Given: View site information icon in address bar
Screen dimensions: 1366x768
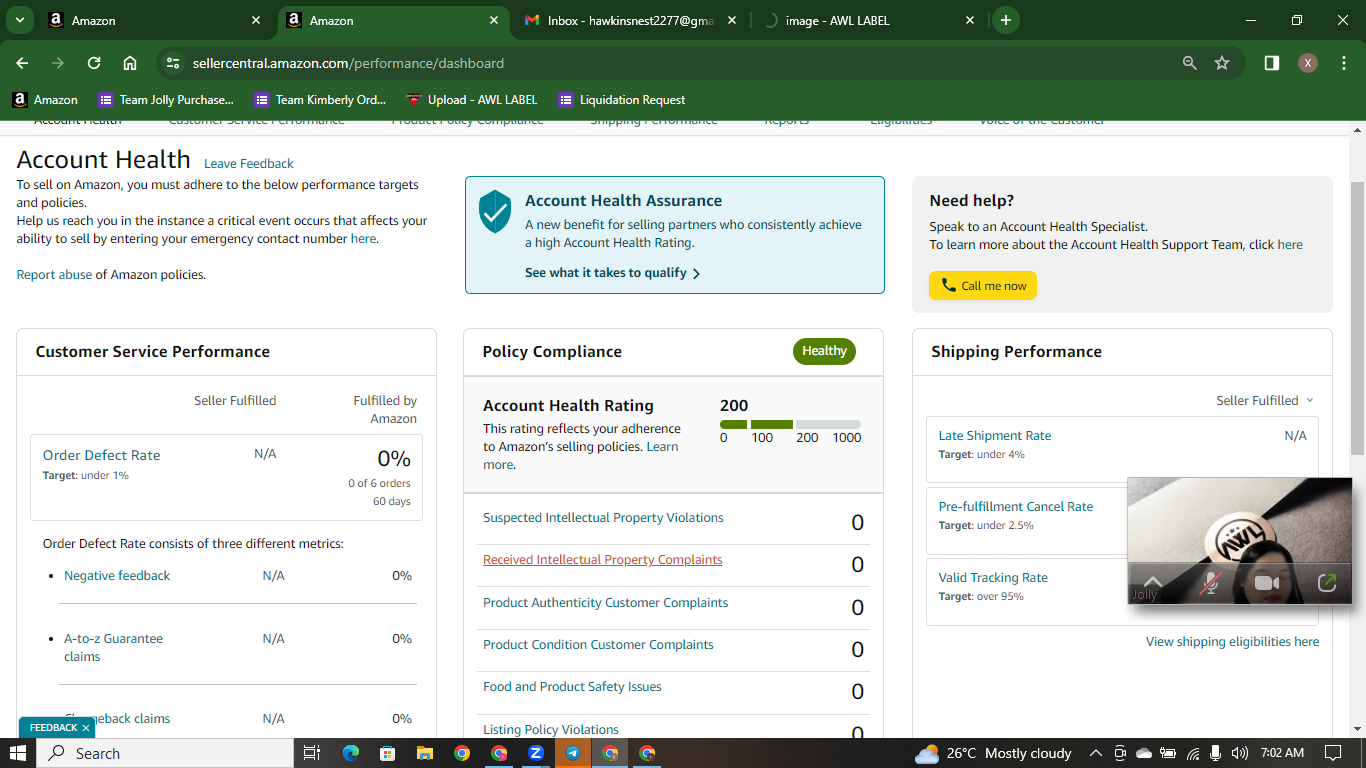Looking at the screenshot, I should [x=173, y=63].
